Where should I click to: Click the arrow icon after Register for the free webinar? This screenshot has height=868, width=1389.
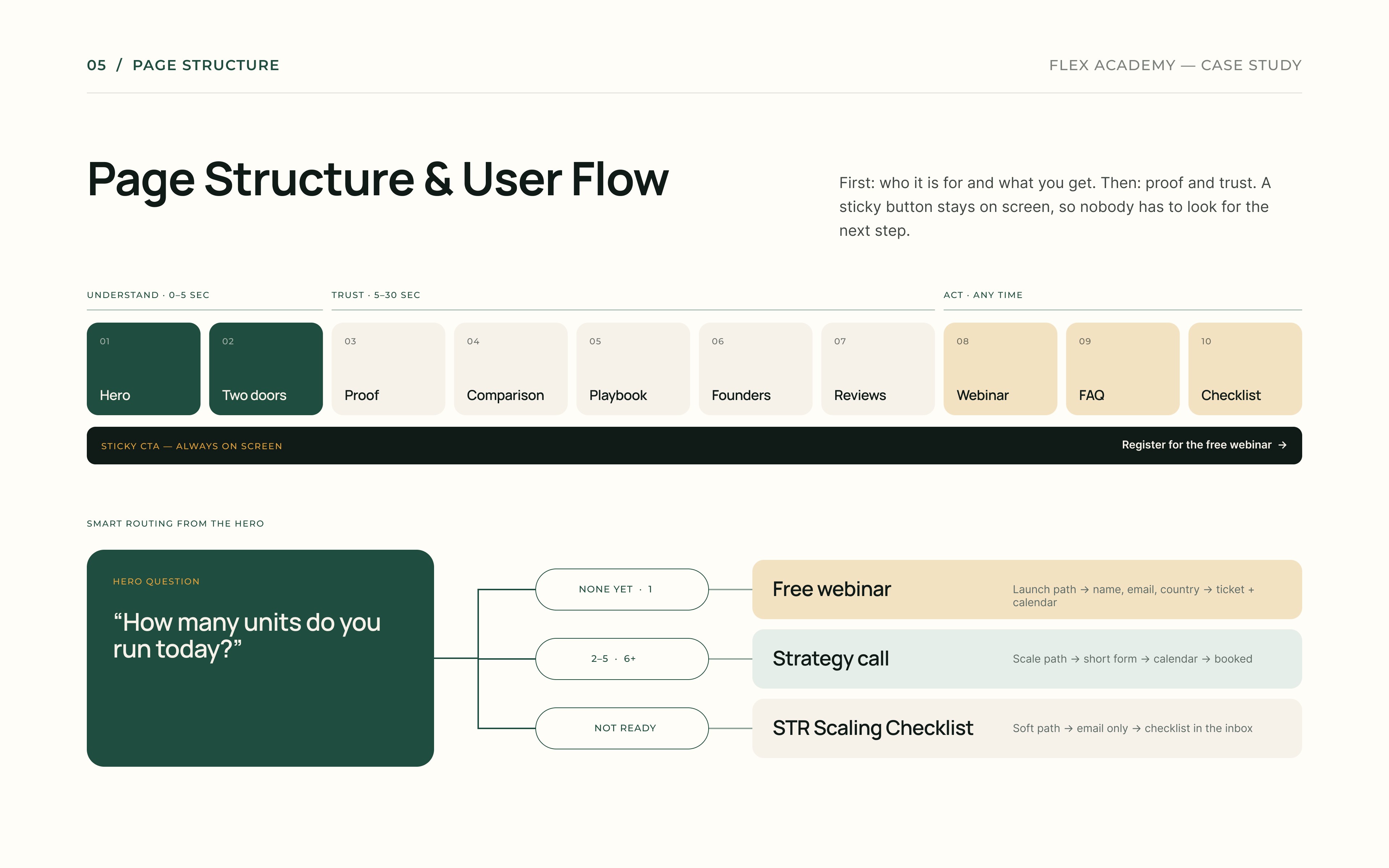point(1282,445)
